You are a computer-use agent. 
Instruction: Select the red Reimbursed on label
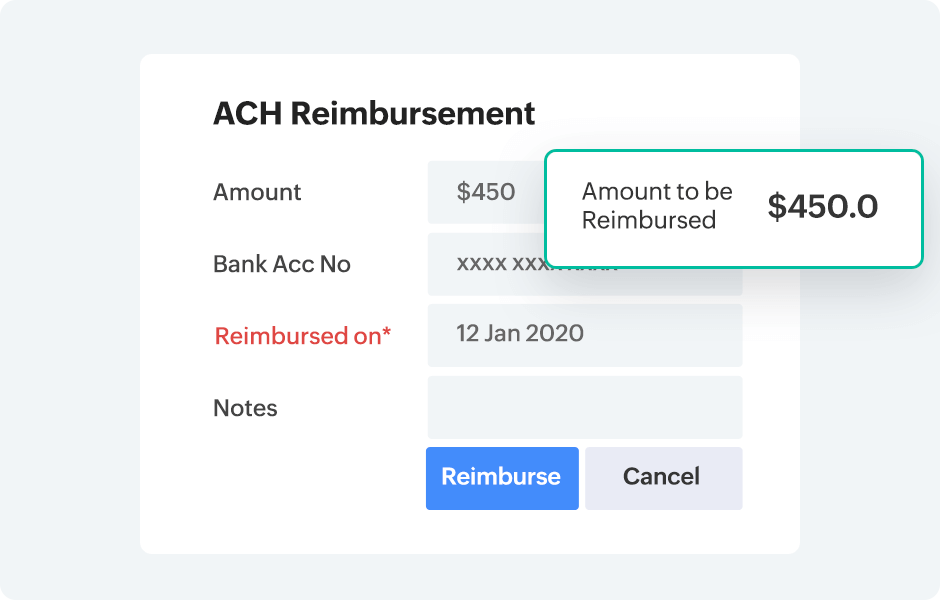tap(297, 336)
